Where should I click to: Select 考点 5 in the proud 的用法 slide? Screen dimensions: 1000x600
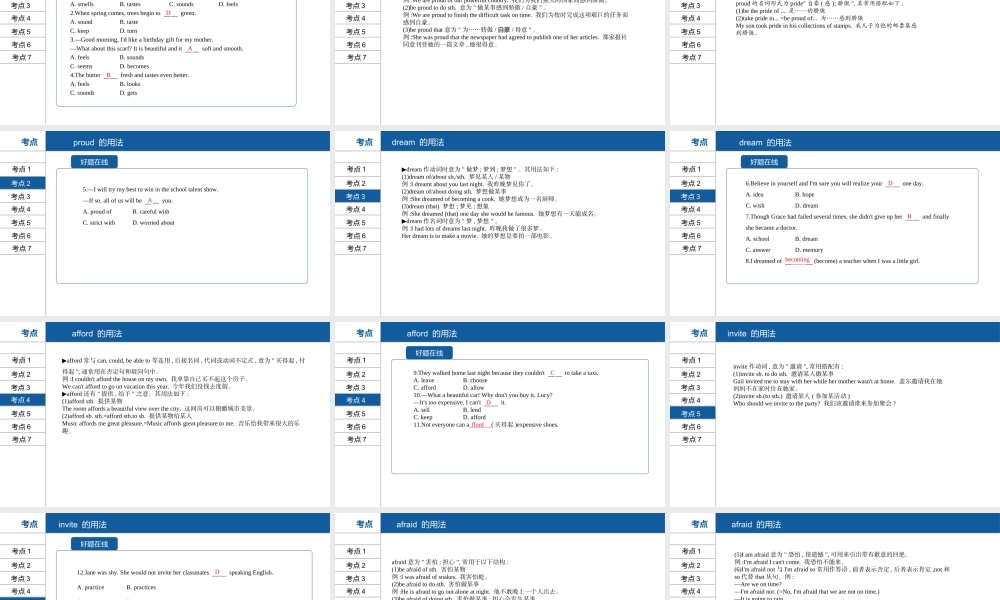22,223
